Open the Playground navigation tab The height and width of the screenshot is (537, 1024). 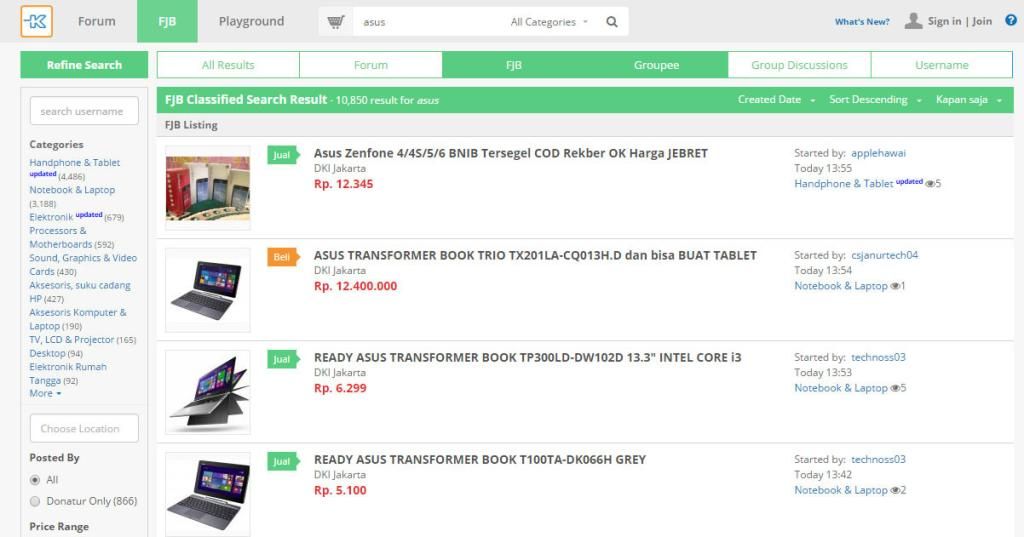pos(251,22)
